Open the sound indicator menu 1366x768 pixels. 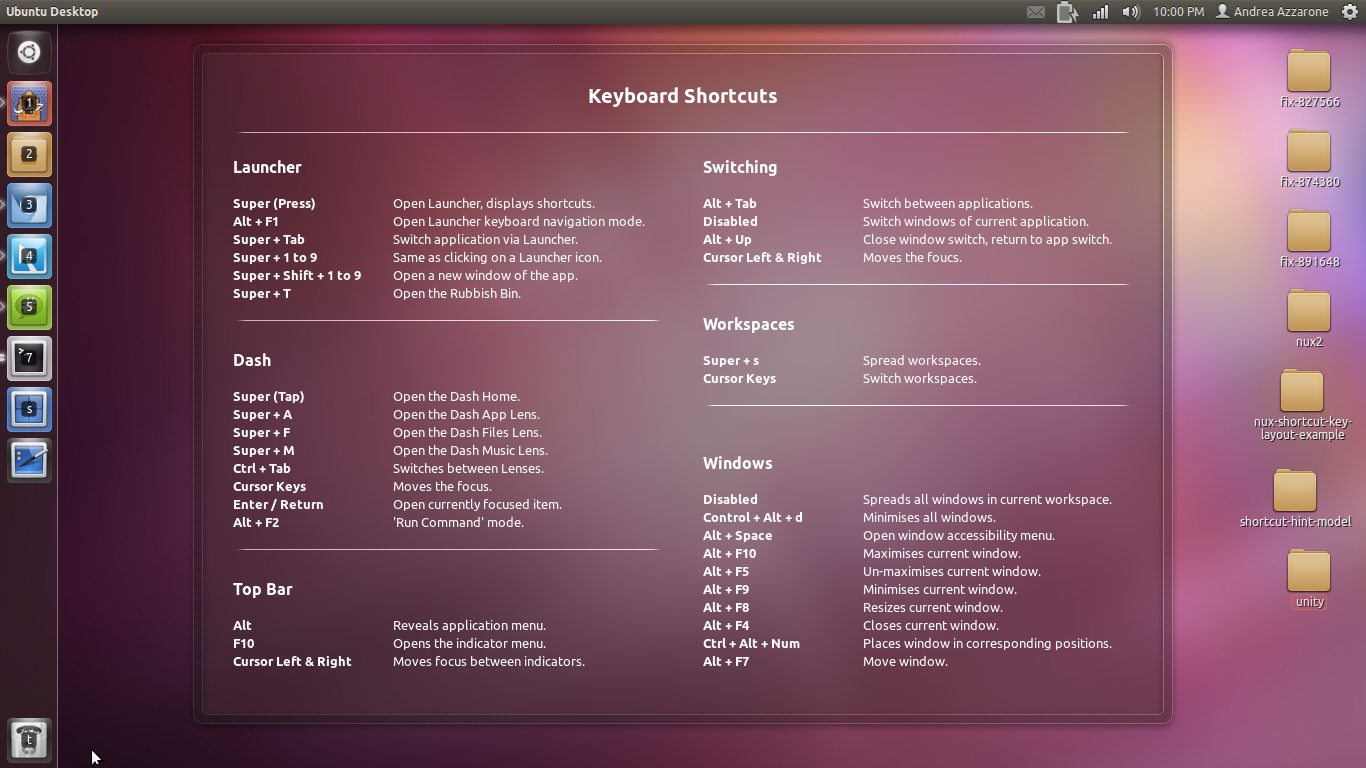click(x=1130, y=12)
